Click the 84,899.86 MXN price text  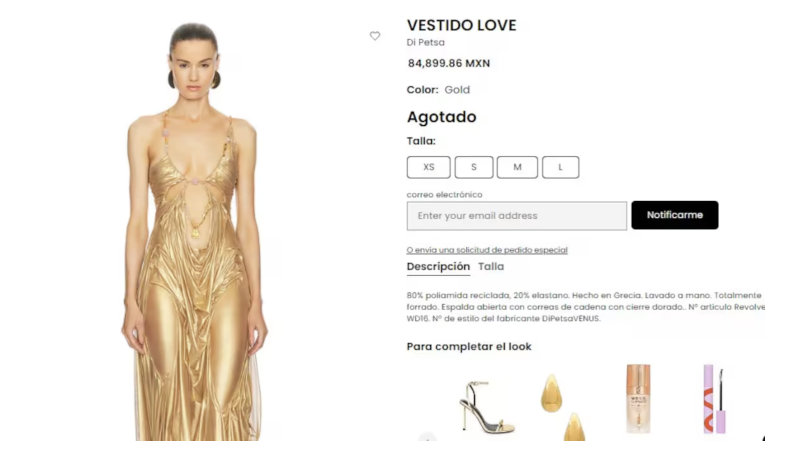click(449, 63)
